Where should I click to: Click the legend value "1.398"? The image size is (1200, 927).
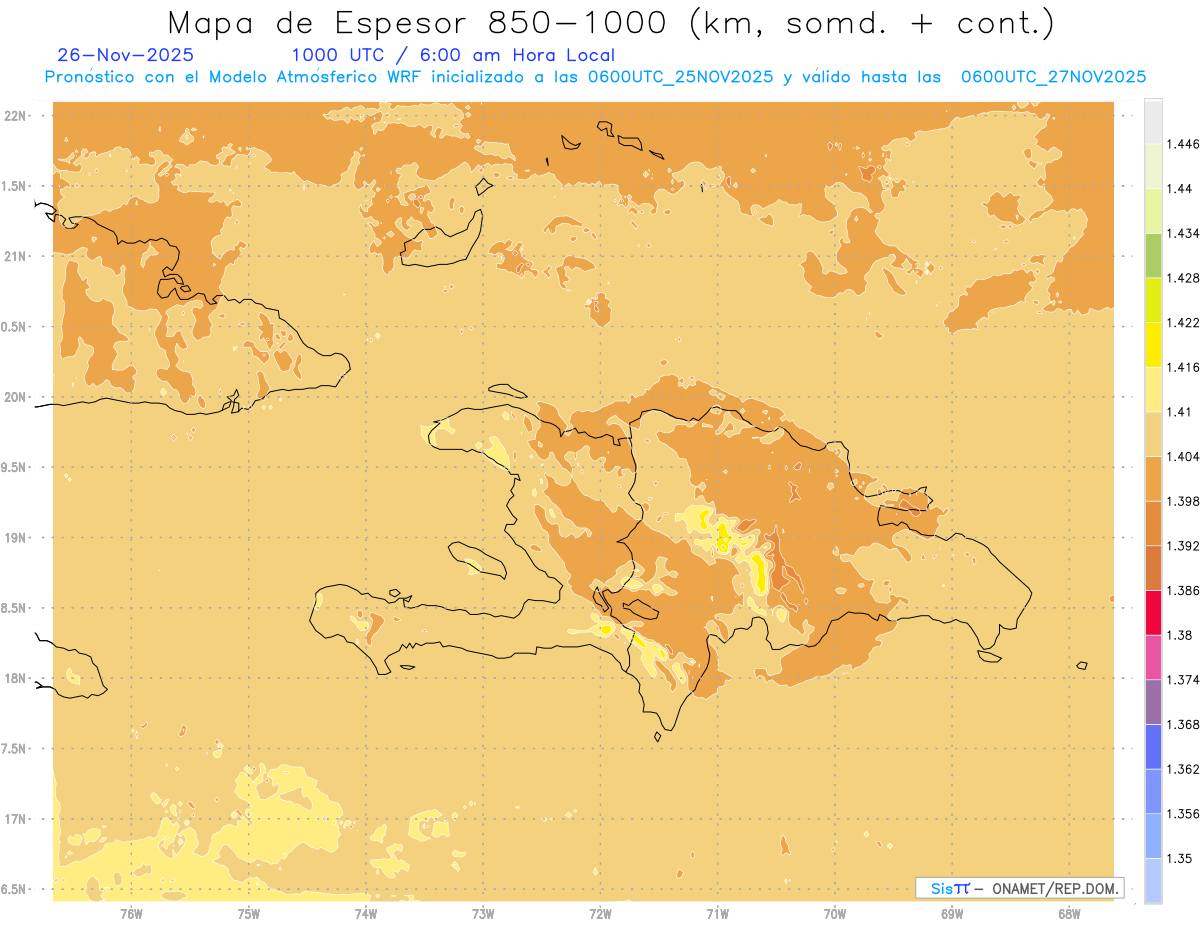(x=1182, y=501)
